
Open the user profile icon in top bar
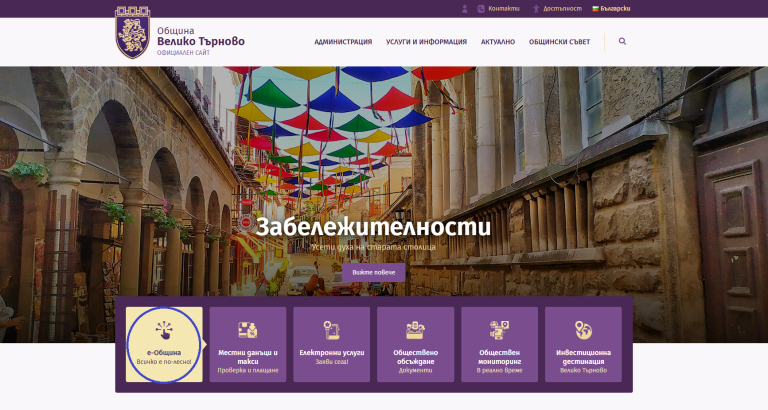click(x=464, y=9)
